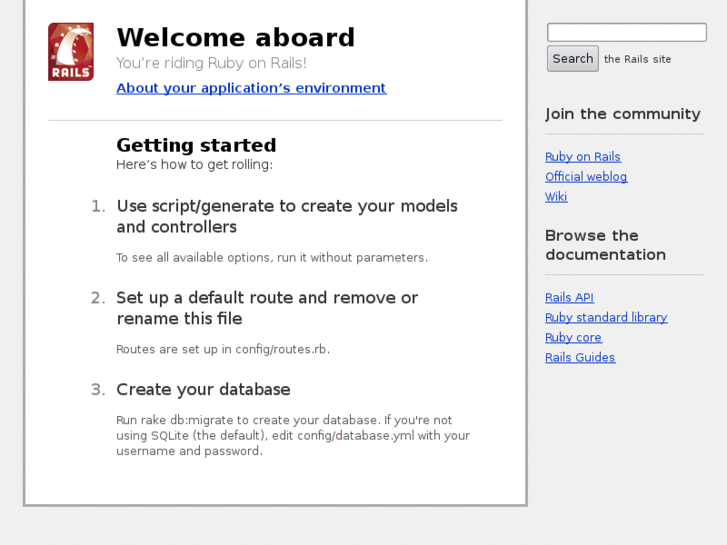This screenshot has width=727, height=545.
Task: Click the Welcome aboard heading
Action: point(236,38)
